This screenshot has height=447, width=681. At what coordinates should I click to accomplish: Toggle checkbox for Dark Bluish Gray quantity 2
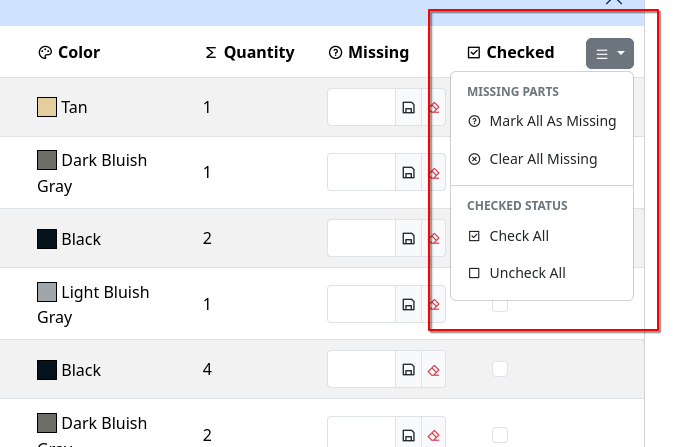[x=500, y=435]
